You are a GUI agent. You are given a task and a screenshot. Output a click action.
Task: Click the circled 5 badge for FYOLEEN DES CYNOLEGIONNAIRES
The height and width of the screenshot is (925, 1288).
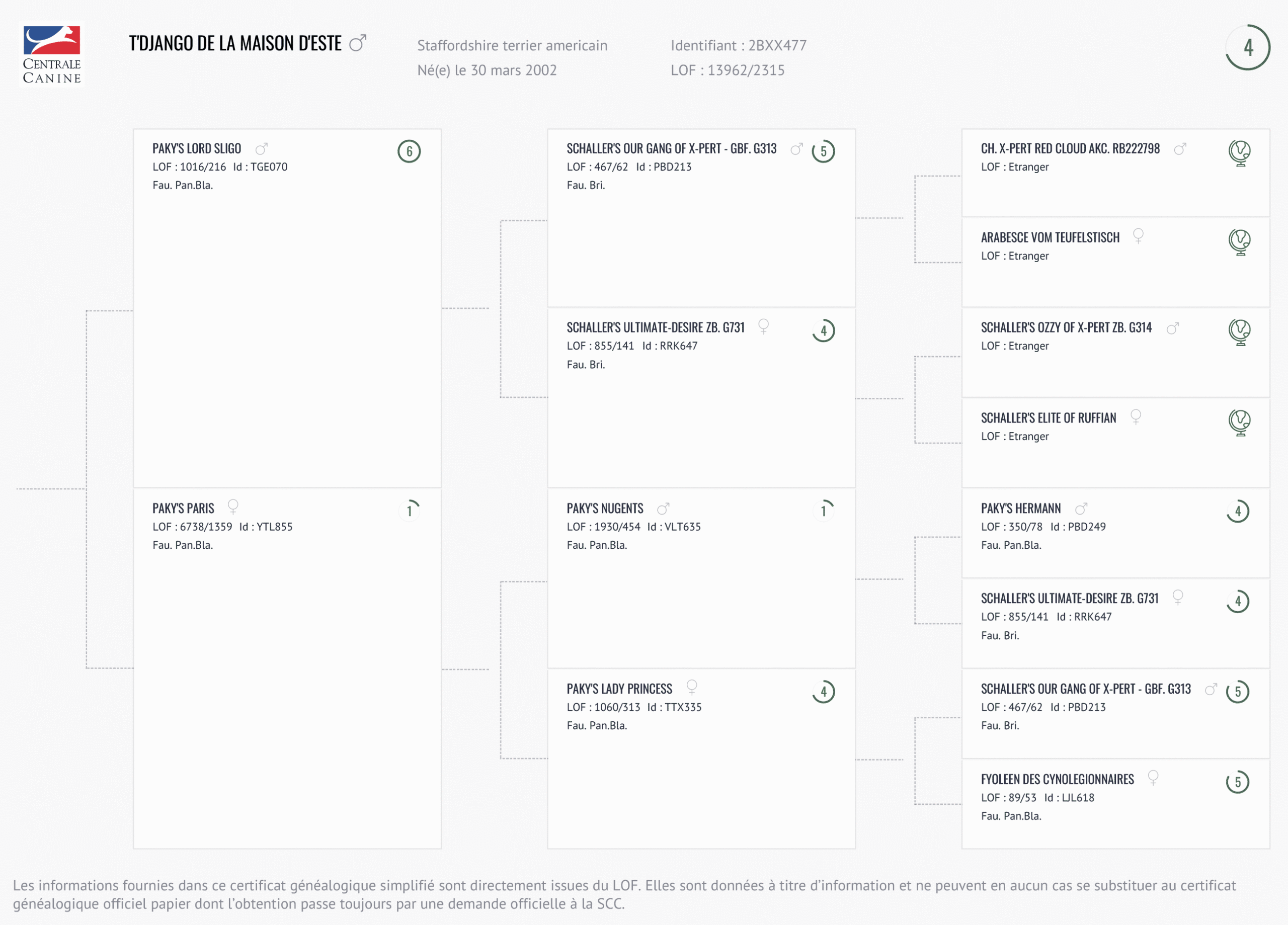[x=1238, y=782]
